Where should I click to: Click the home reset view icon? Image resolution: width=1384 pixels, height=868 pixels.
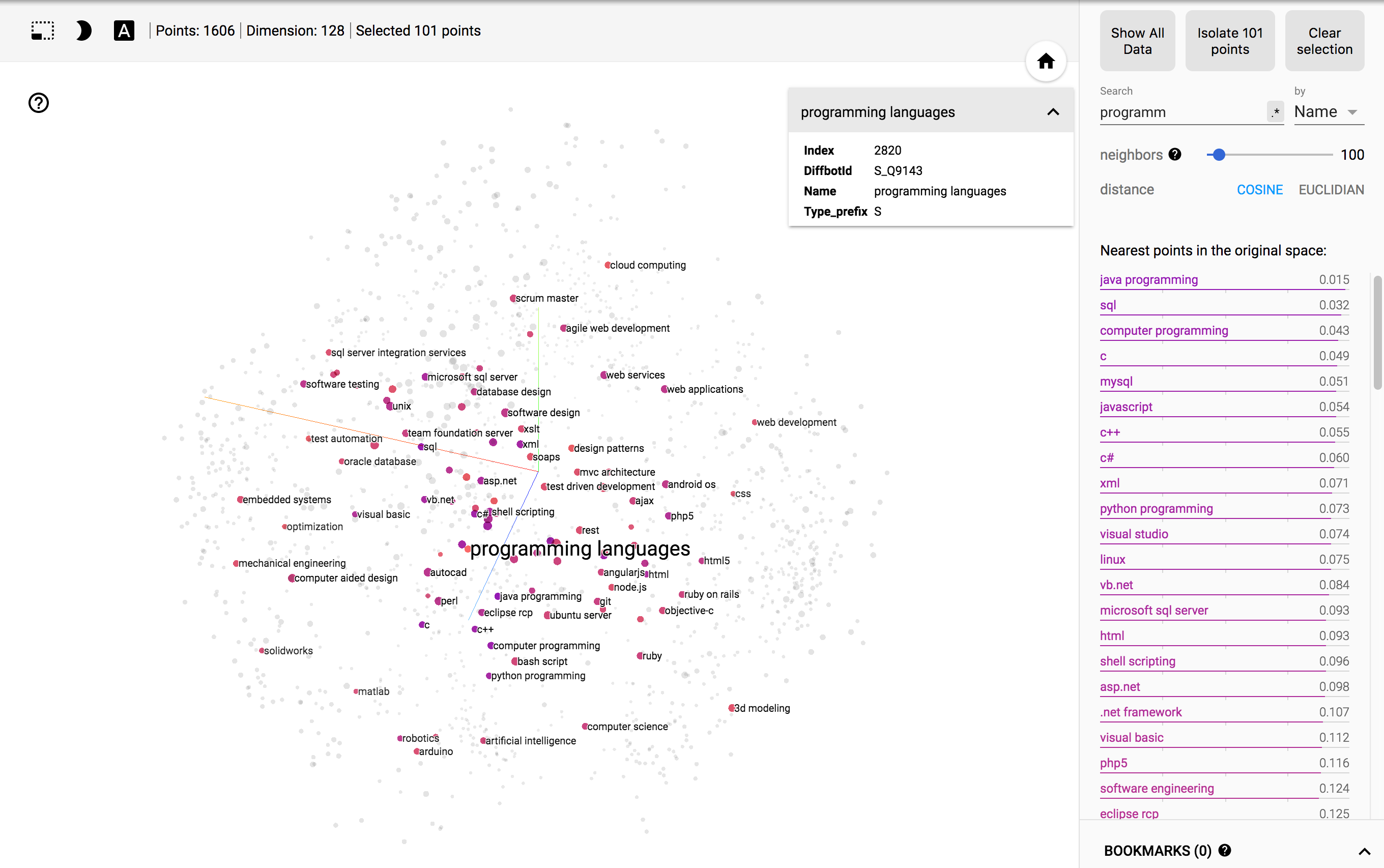tap(1045, 62)
